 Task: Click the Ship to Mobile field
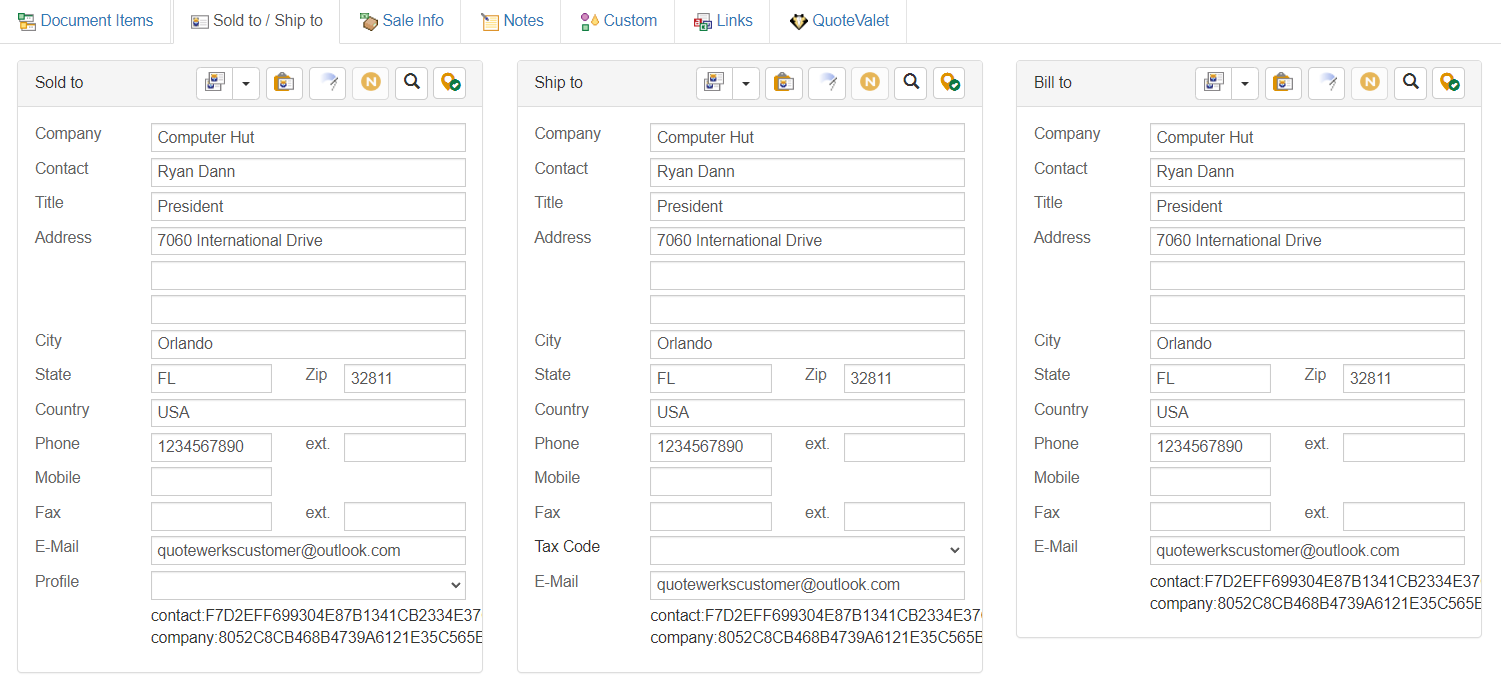tap(710, 482)
